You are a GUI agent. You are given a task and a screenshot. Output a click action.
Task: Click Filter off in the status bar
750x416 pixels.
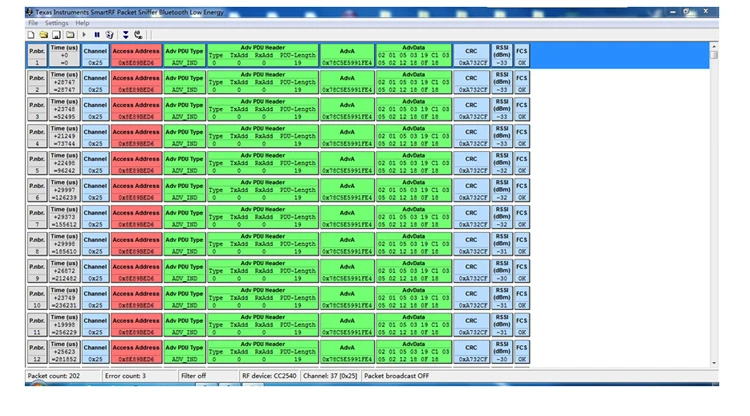(x=193, y=376)
